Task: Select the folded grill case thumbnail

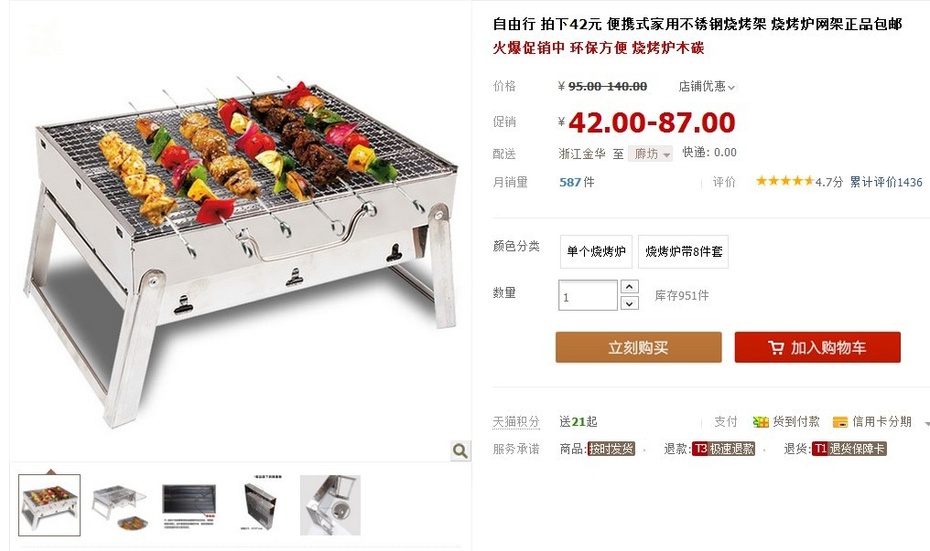Action: (x=260, y=505)
